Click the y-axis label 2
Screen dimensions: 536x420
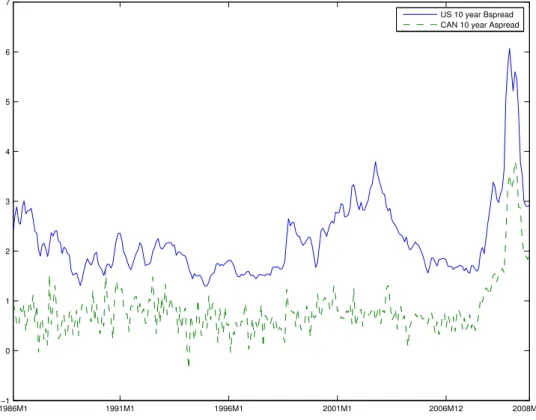(x=7, y=251)
